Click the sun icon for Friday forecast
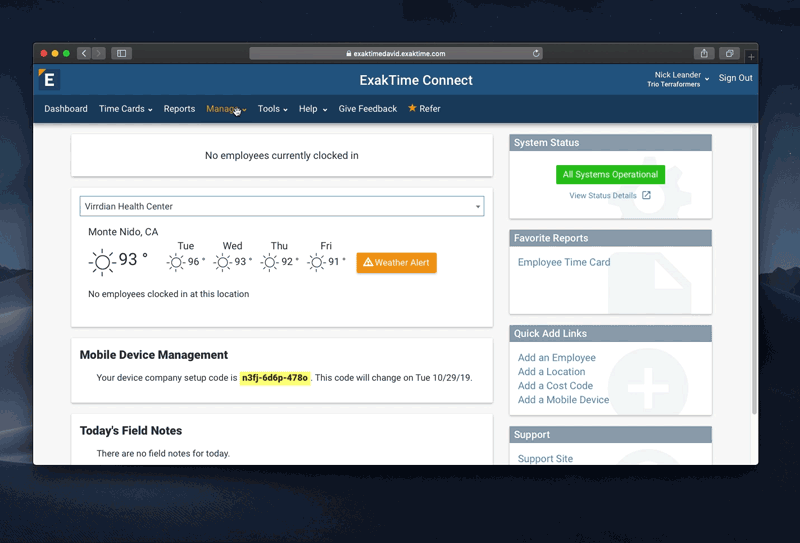The height and width of the screenshot is (543, 800). coord(316,262)
